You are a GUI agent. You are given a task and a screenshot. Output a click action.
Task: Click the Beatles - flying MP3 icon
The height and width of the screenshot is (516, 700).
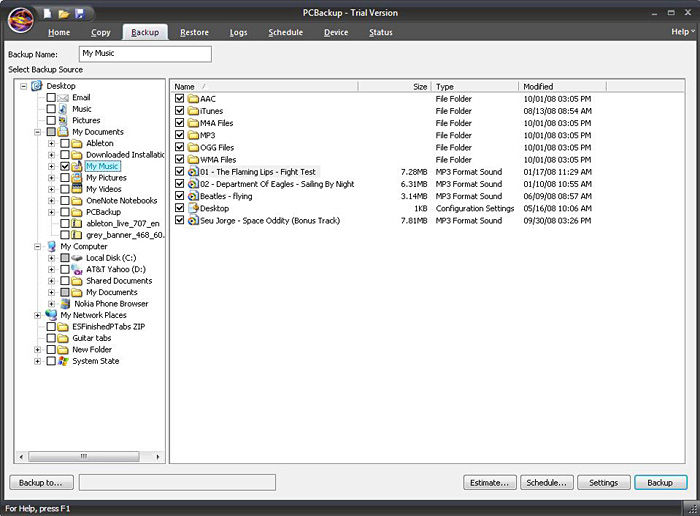coord(193,196)
